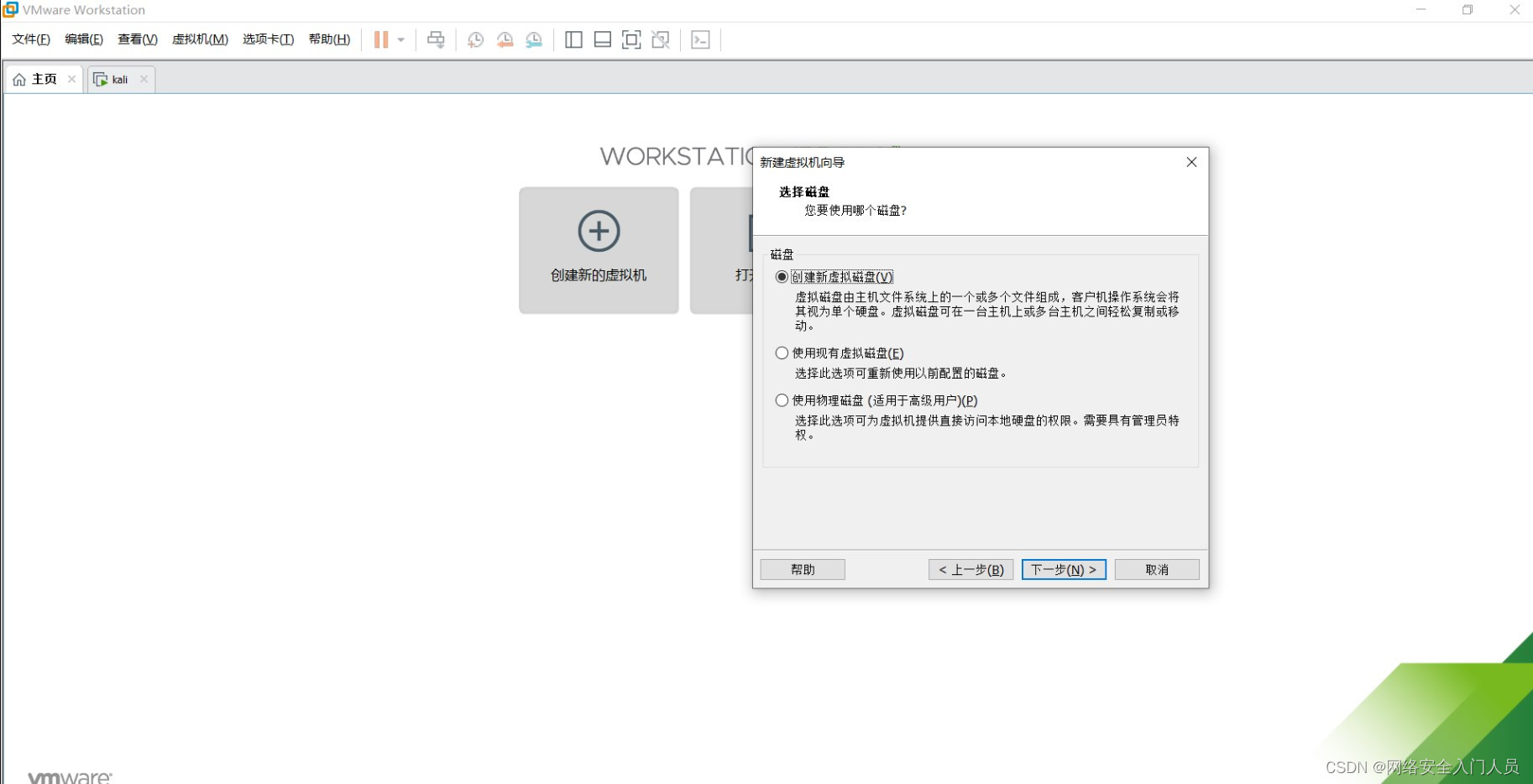Switch to the 主页 tab

[x=44, y=79]
